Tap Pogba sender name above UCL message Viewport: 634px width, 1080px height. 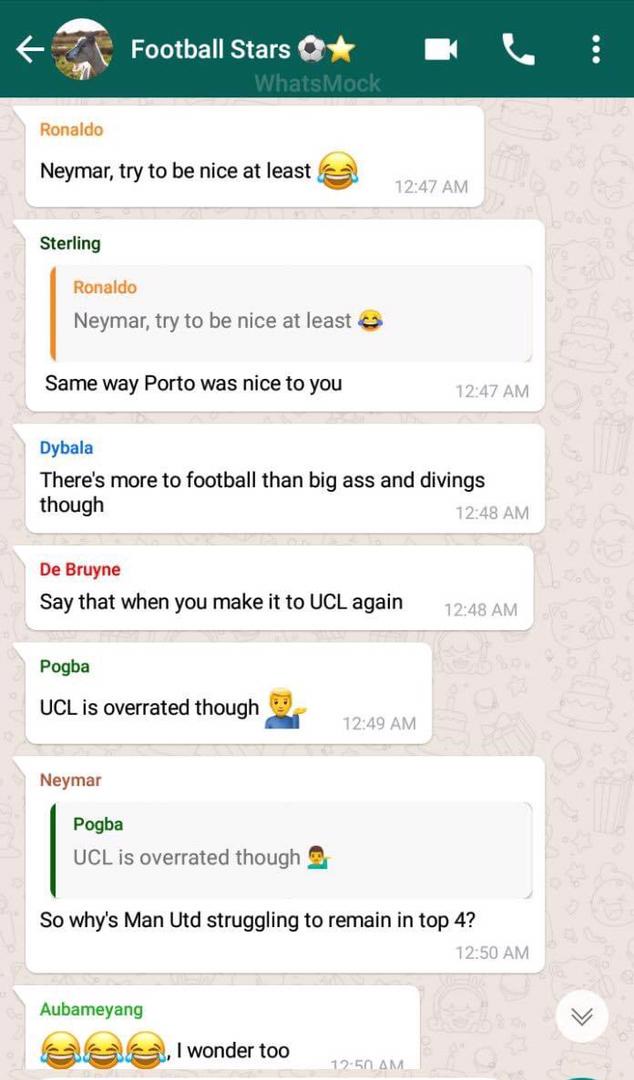coord(65,667)
